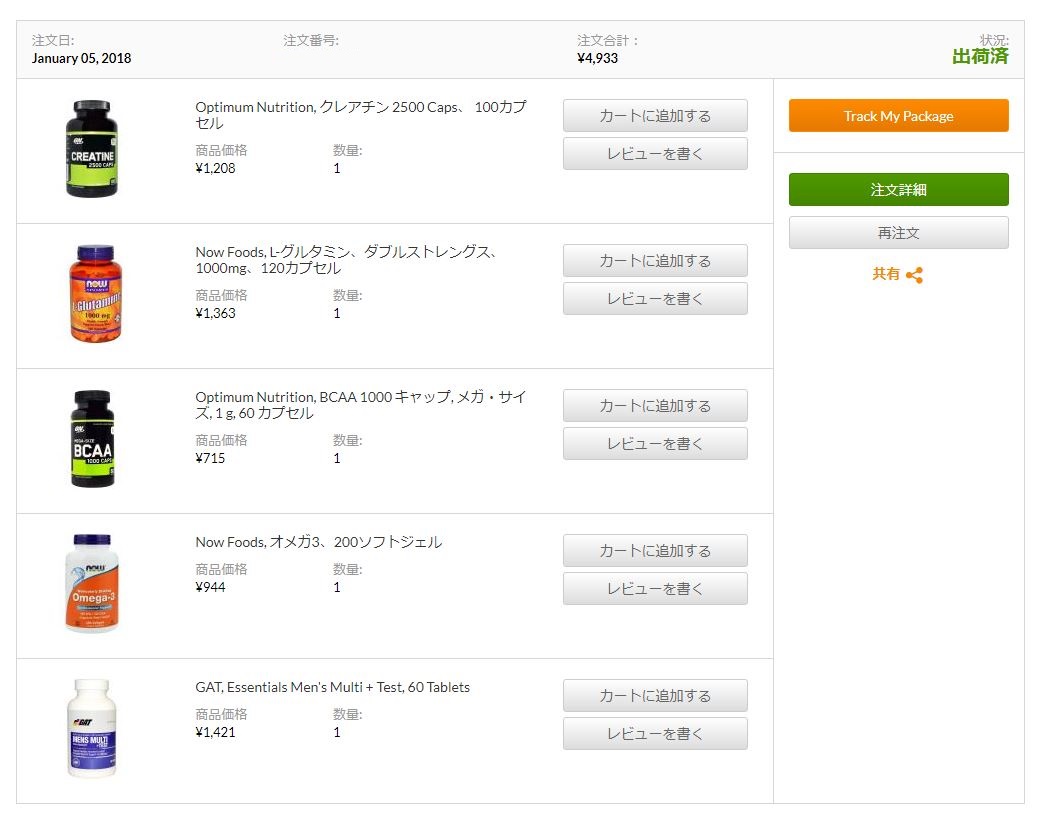Click the BCAA 1000 Caps product thumbnail
1039x813 pixels.
[92, 439]
